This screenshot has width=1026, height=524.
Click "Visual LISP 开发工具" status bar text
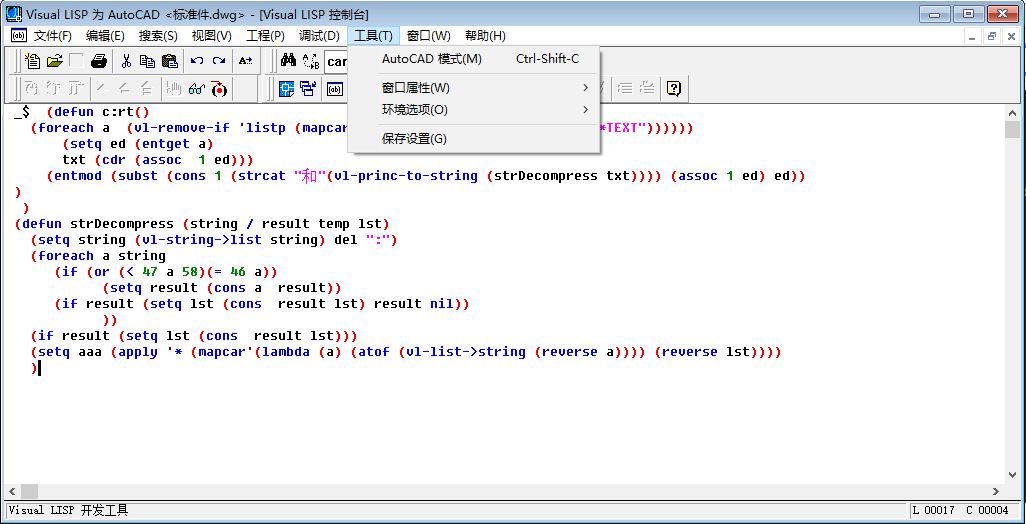(69, 510)
